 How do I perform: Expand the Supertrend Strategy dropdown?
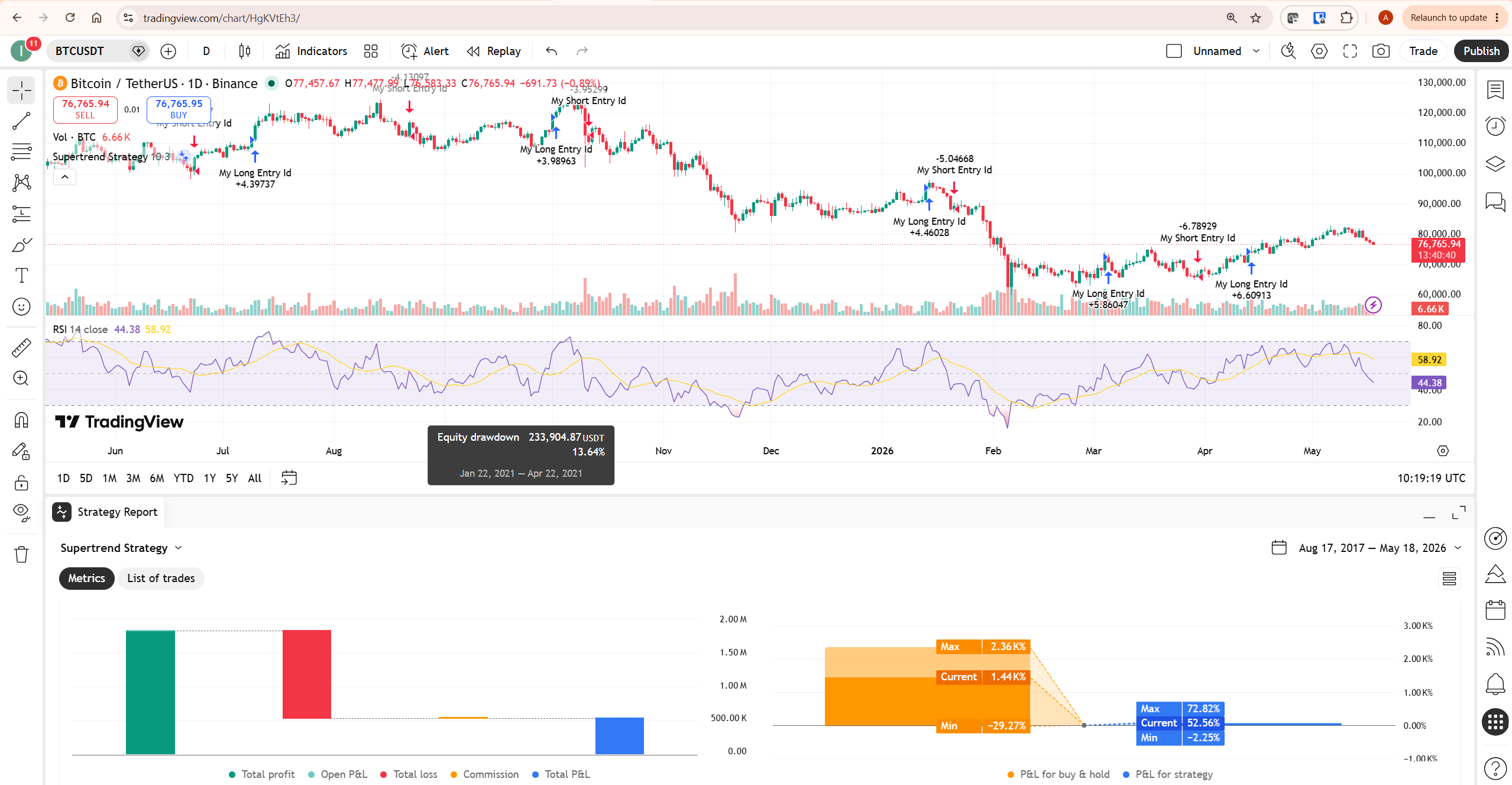pos(121,548)
